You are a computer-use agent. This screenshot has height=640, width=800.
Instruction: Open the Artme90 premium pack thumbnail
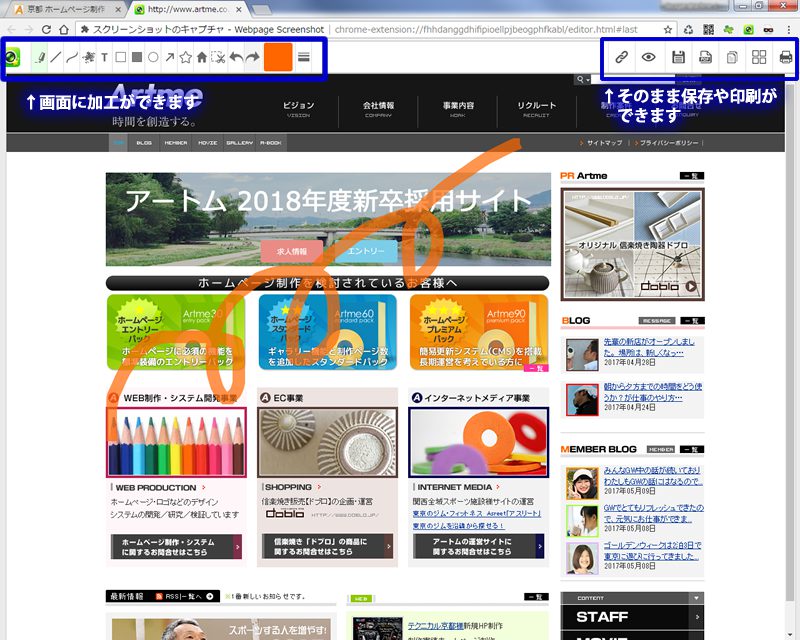(479, 332)
